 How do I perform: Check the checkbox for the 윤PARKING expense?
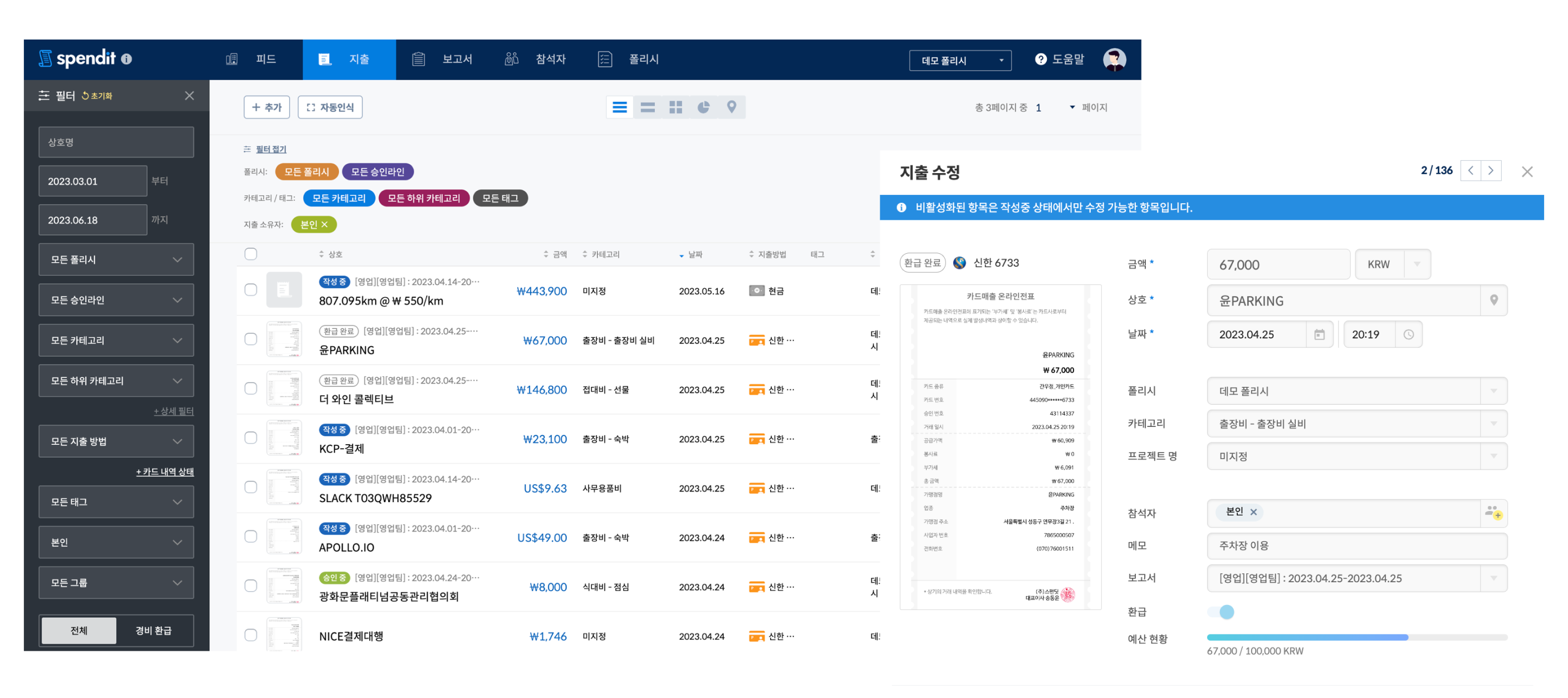point(250,340)
